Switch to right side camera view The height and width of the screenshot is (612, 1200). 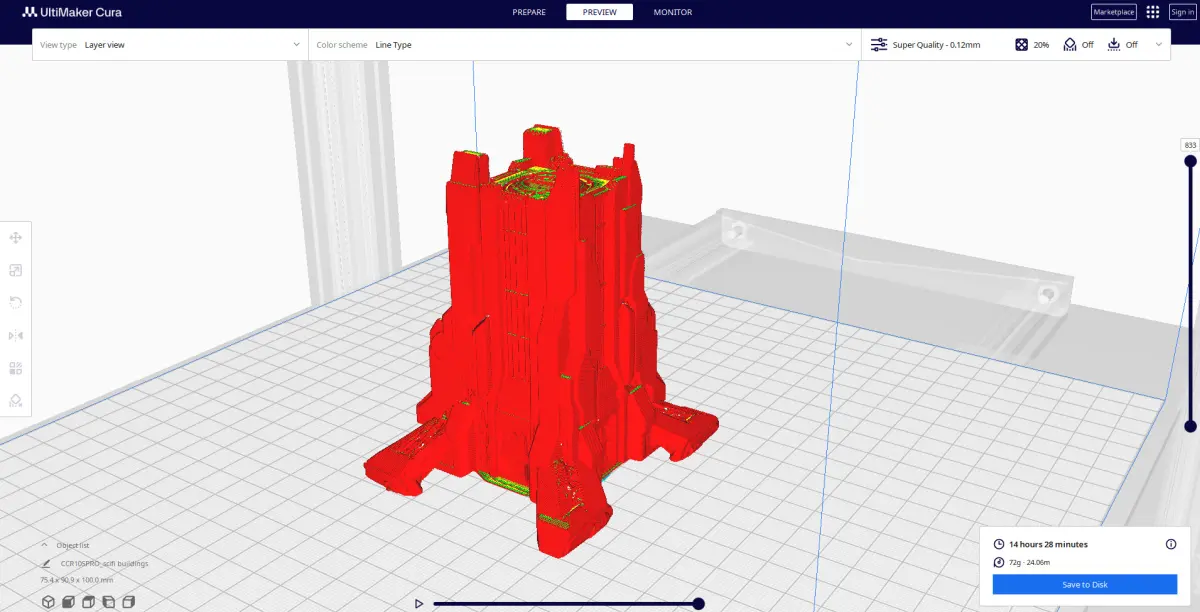click(128, 602)
